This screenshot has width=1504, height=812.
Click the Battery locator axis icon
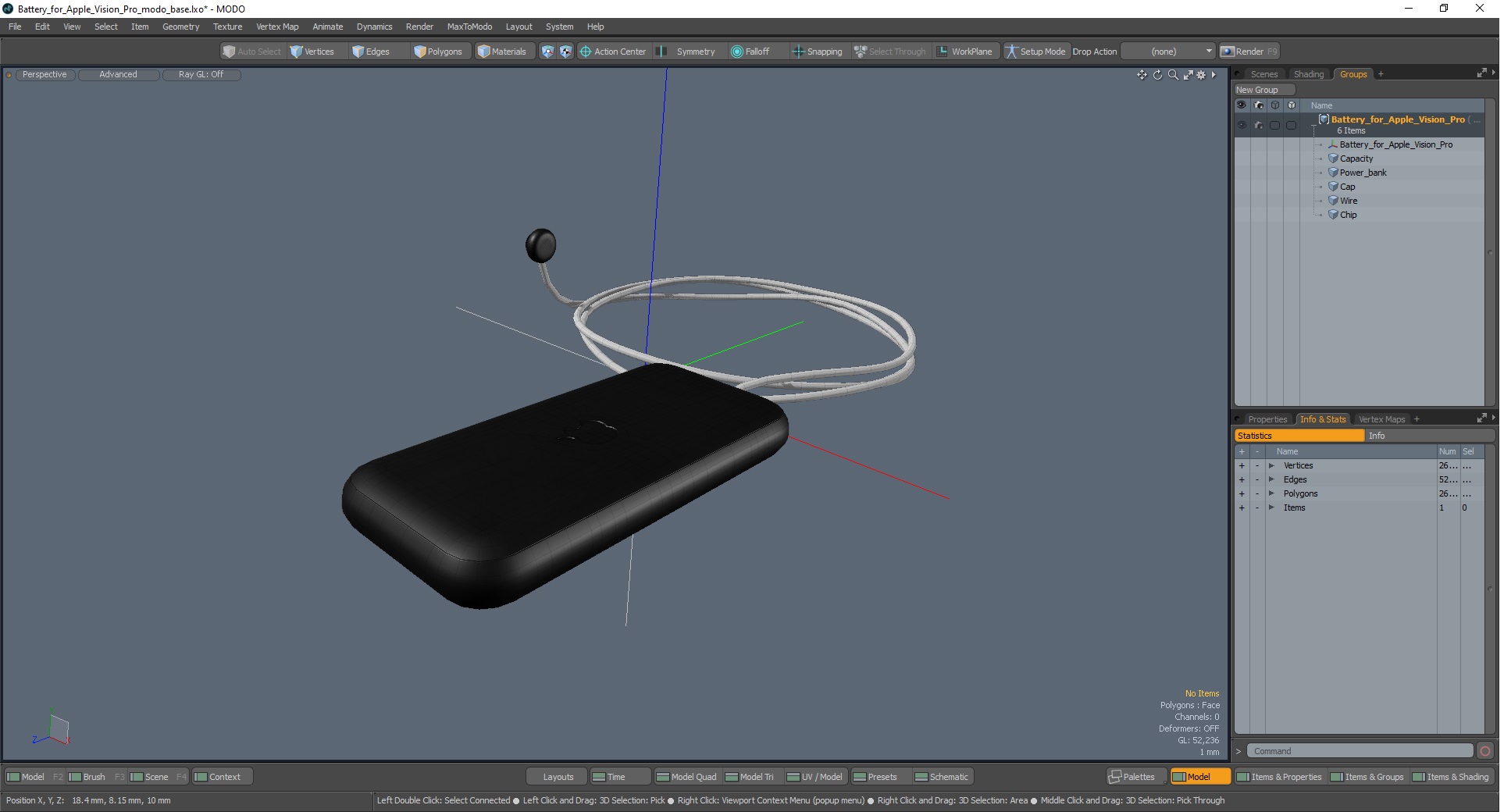click(x=1333, y=144)
